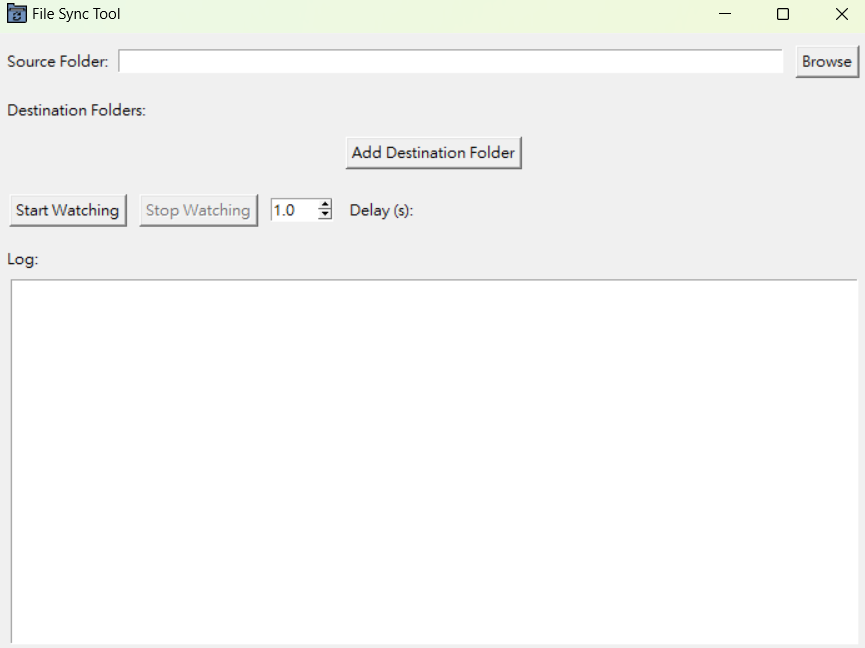865x648 pixels.
Task: Start watching the source folder
Action: tap(67, 210)
